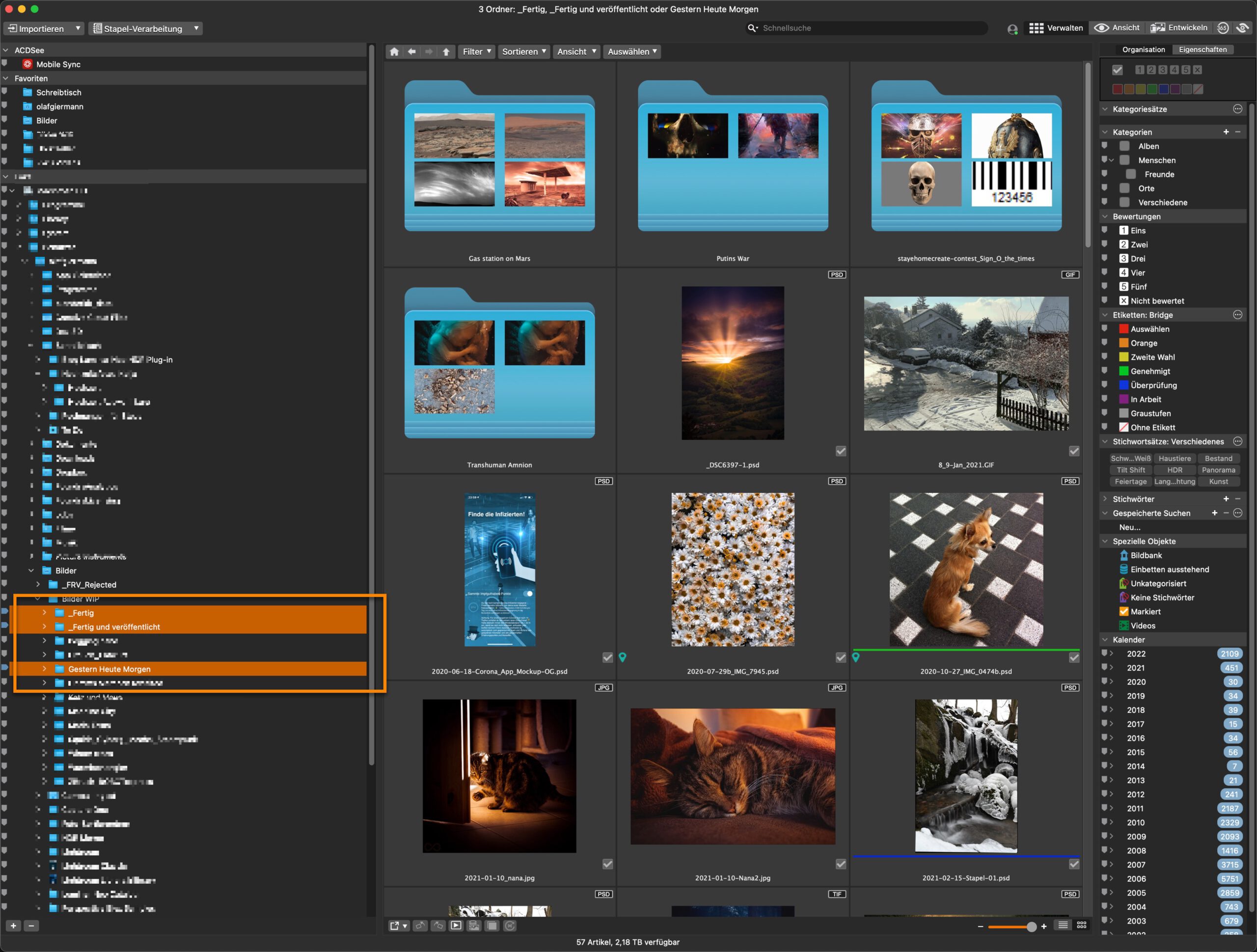Click the add folder plus button bottom-left

pos(14,926)
